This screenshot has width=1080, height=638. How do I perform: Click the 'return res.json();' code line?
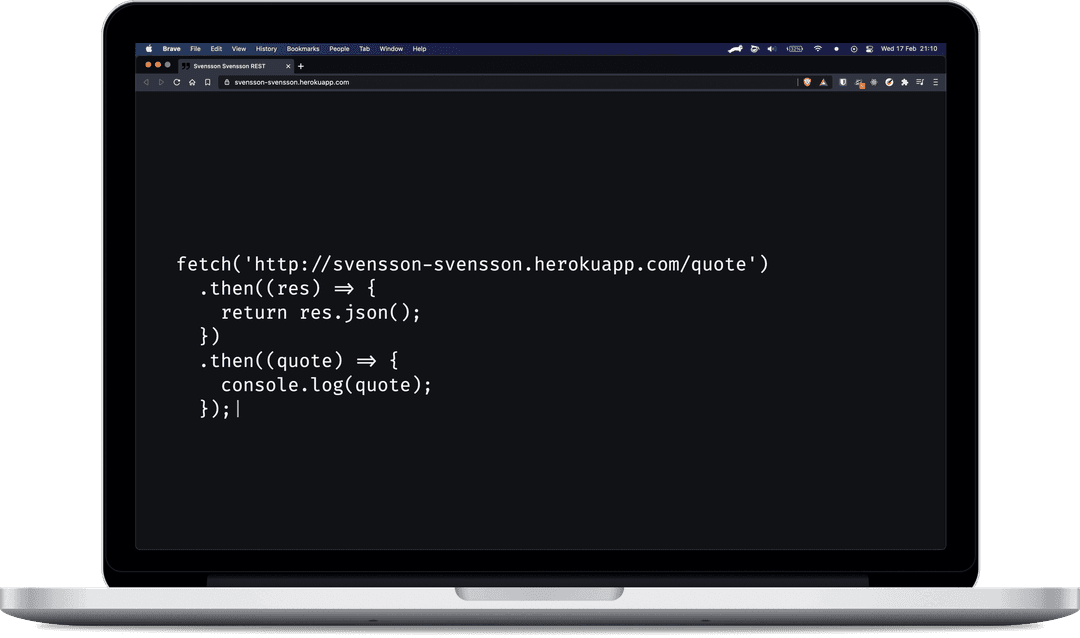click(x=320, y=313)
